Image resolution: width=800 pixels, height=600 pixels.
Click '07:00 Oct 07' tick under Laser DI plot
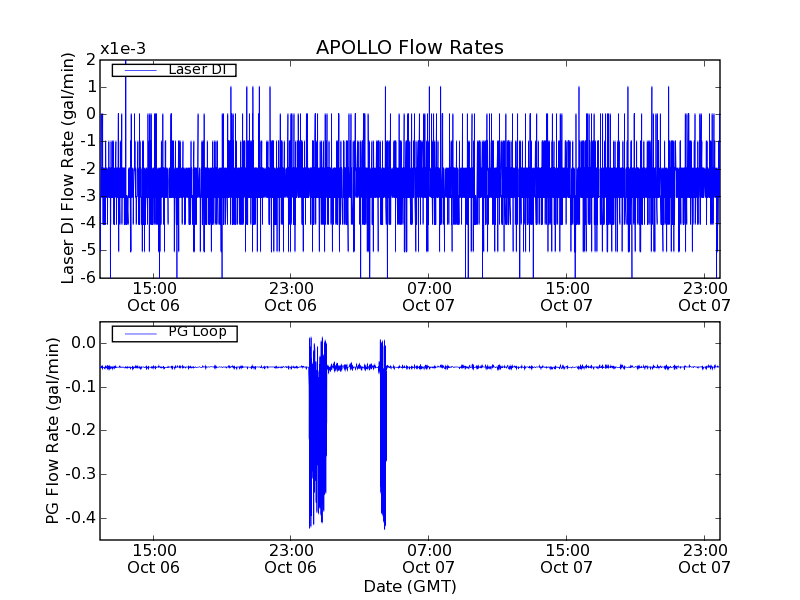(x=429, y=297)
